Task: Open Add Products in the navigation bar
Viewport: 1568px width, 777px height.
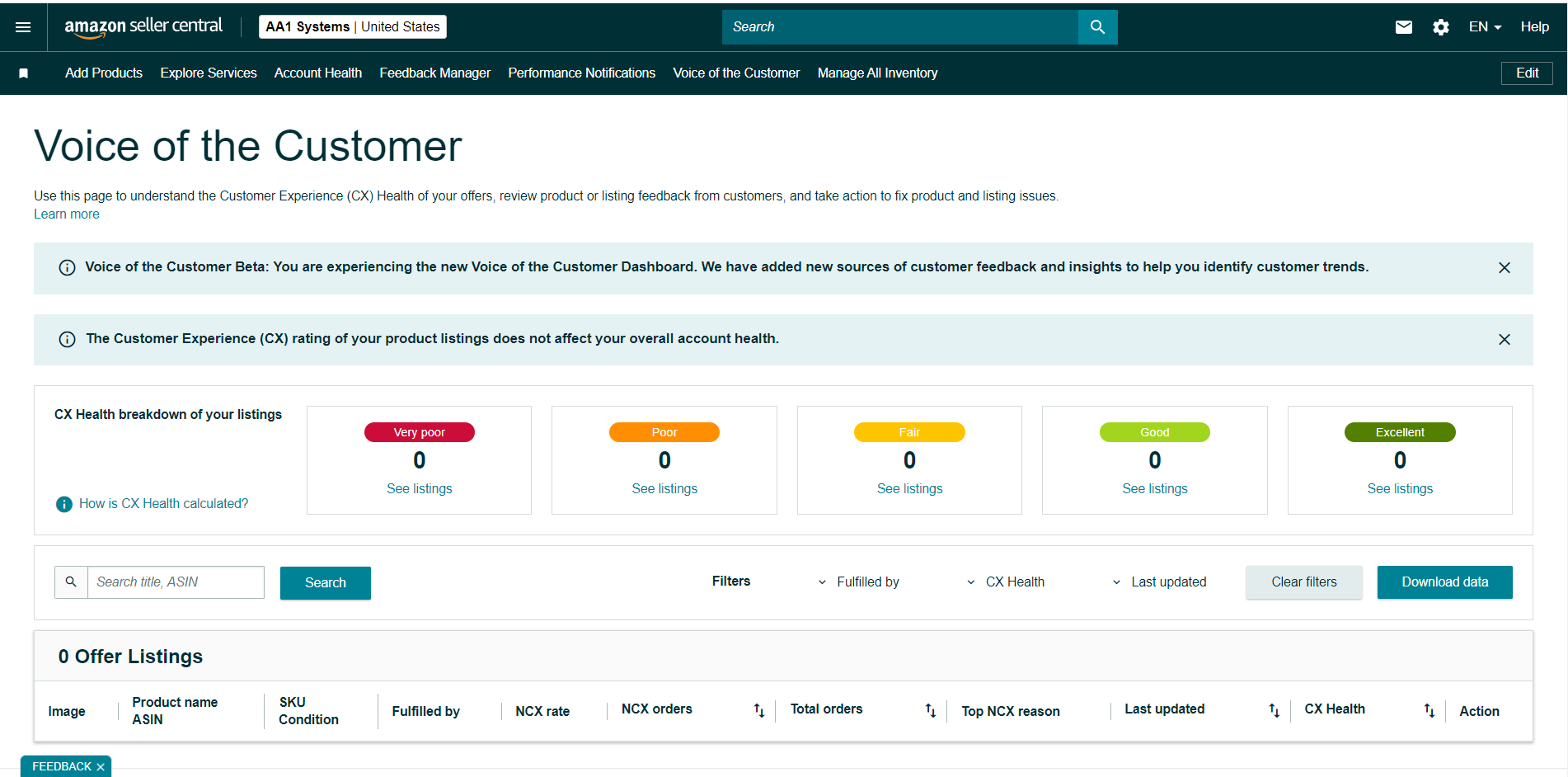Action: click(104, 73)
